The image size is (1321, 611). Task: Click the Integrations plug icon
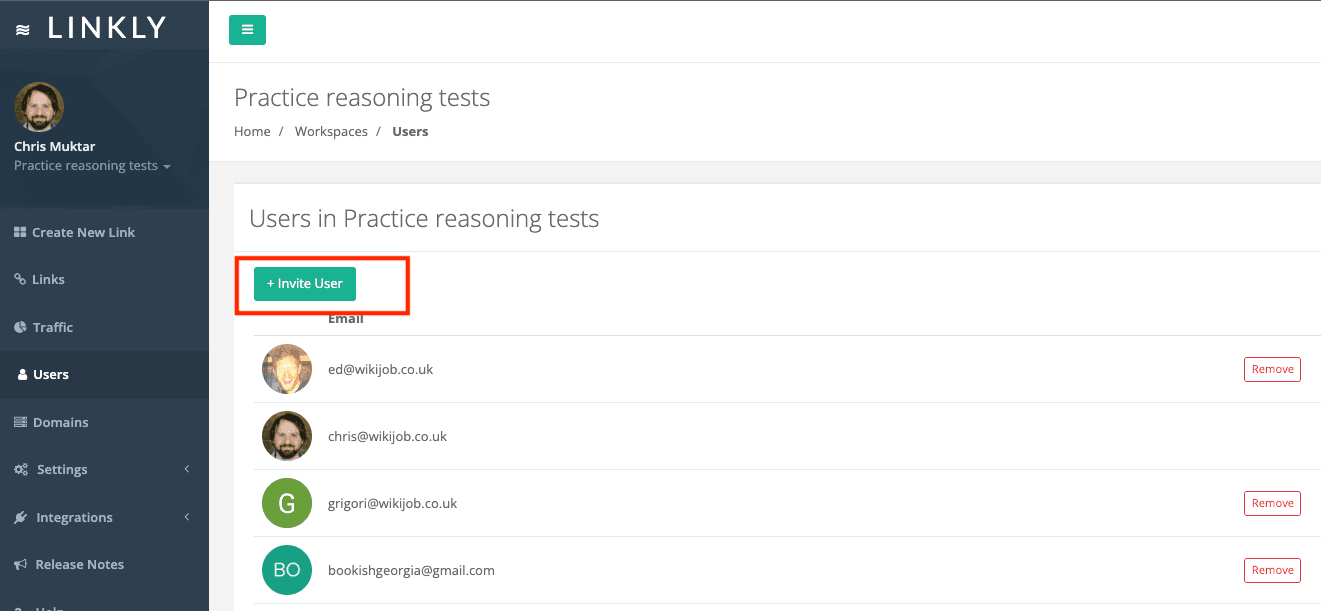20,518
